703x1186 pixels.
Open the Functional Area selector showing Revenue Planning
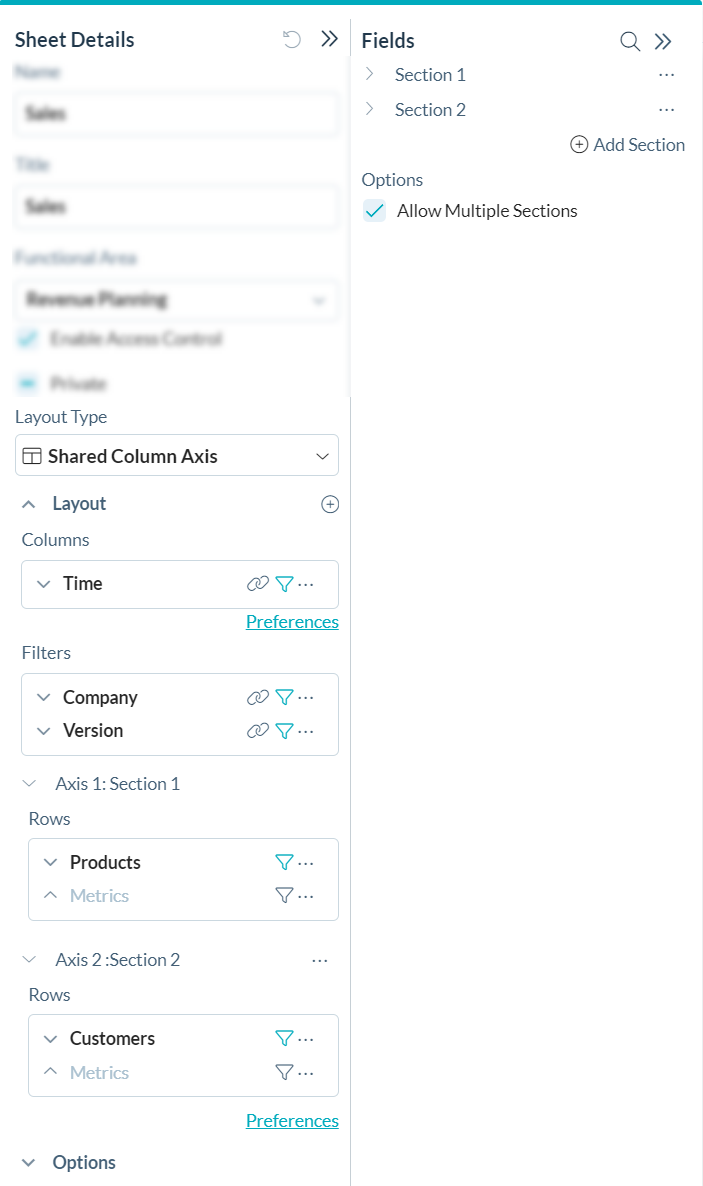(x=176, y=300)
